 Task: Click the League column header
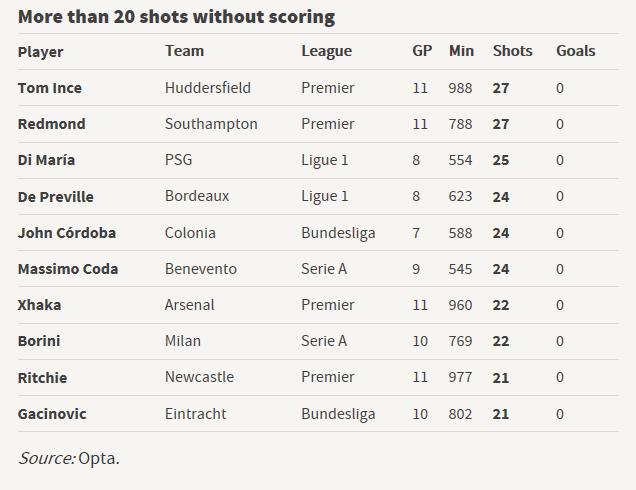tap(327, 52)
